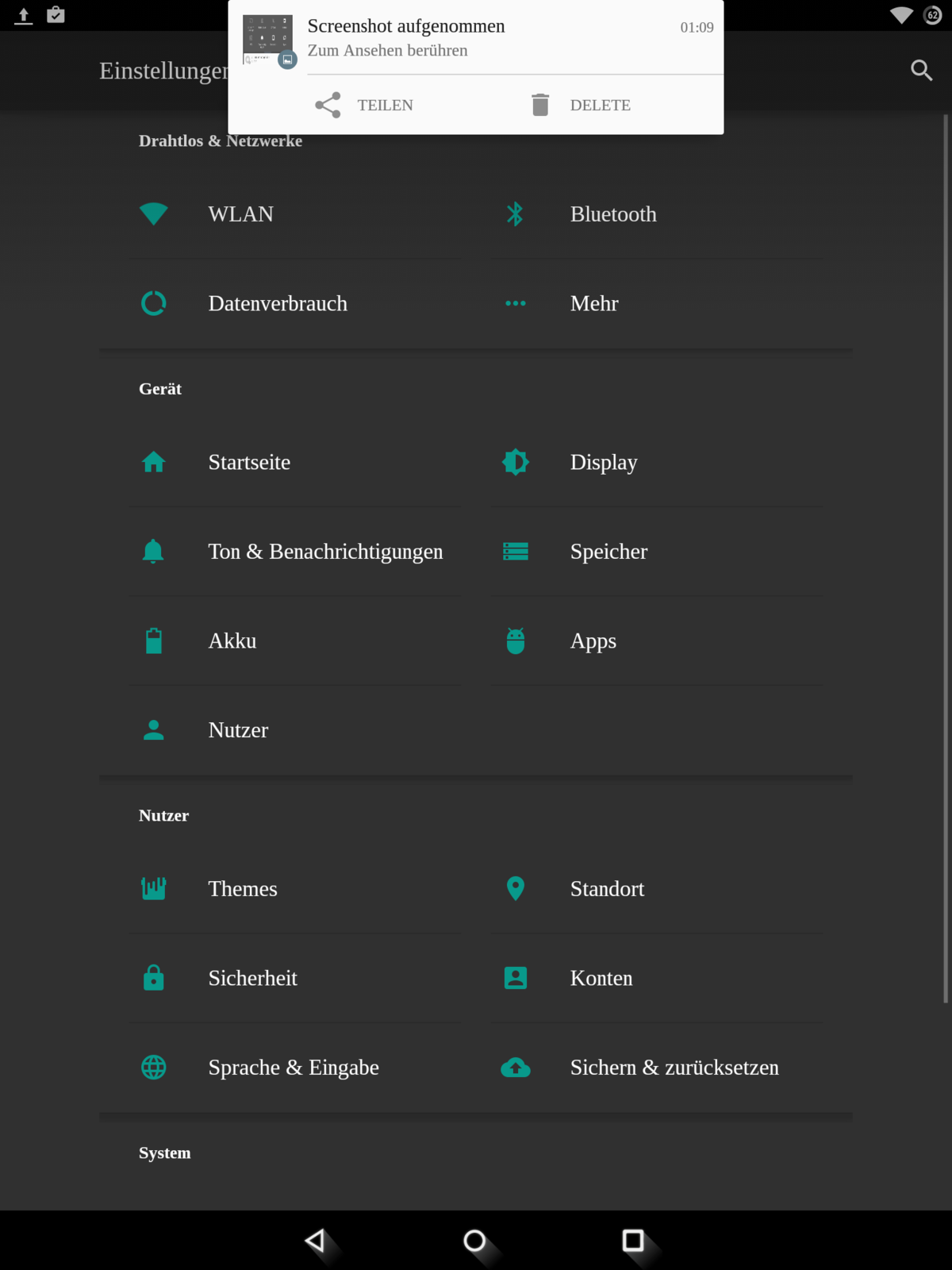Open Ton & Benachrichtigungen settings
The height and width of the screenshot is (1270, 952).
pos(325,552)
